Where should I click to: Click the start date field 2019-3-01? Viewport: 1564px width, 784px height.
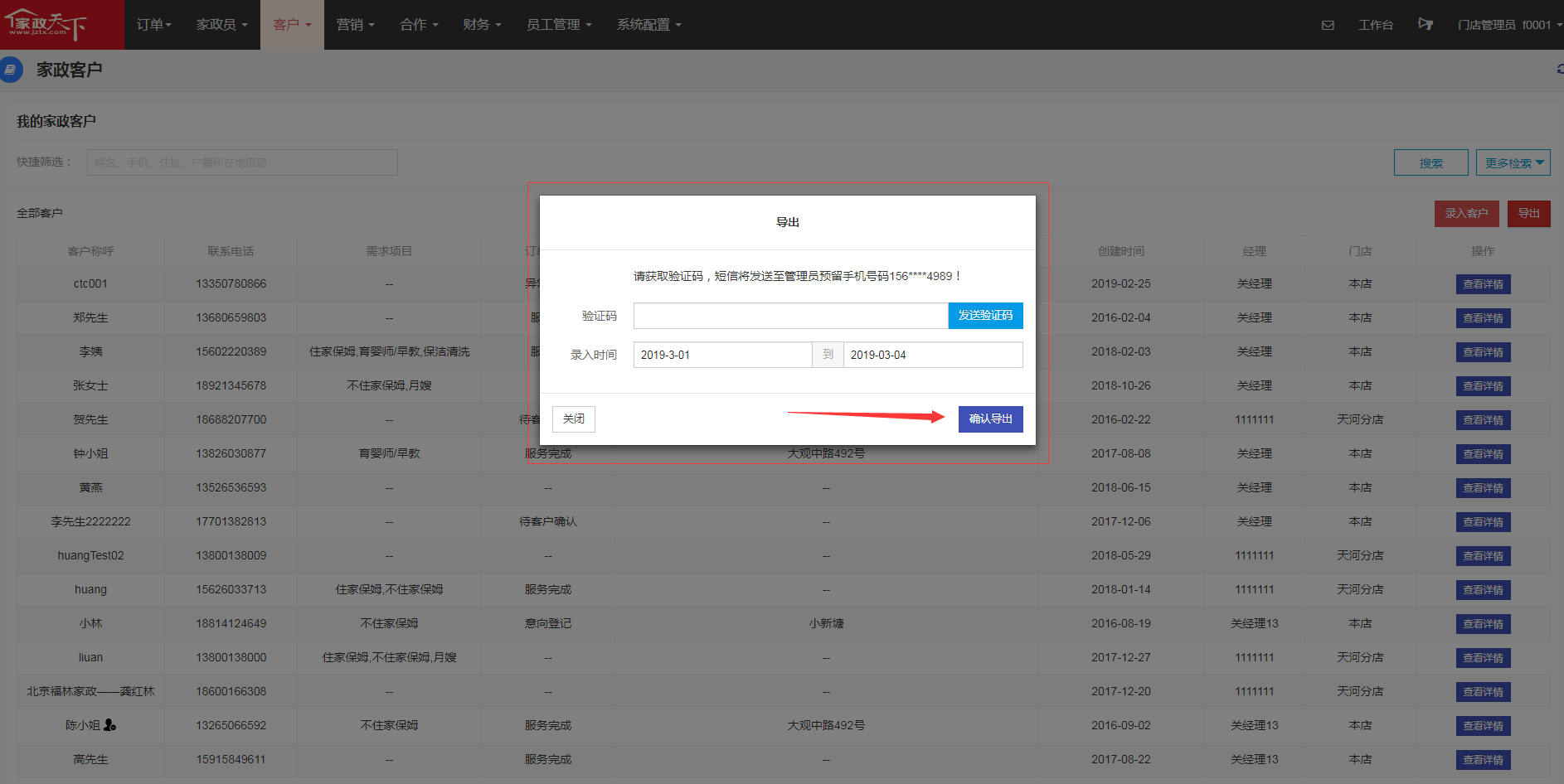(x=722, y=355)
